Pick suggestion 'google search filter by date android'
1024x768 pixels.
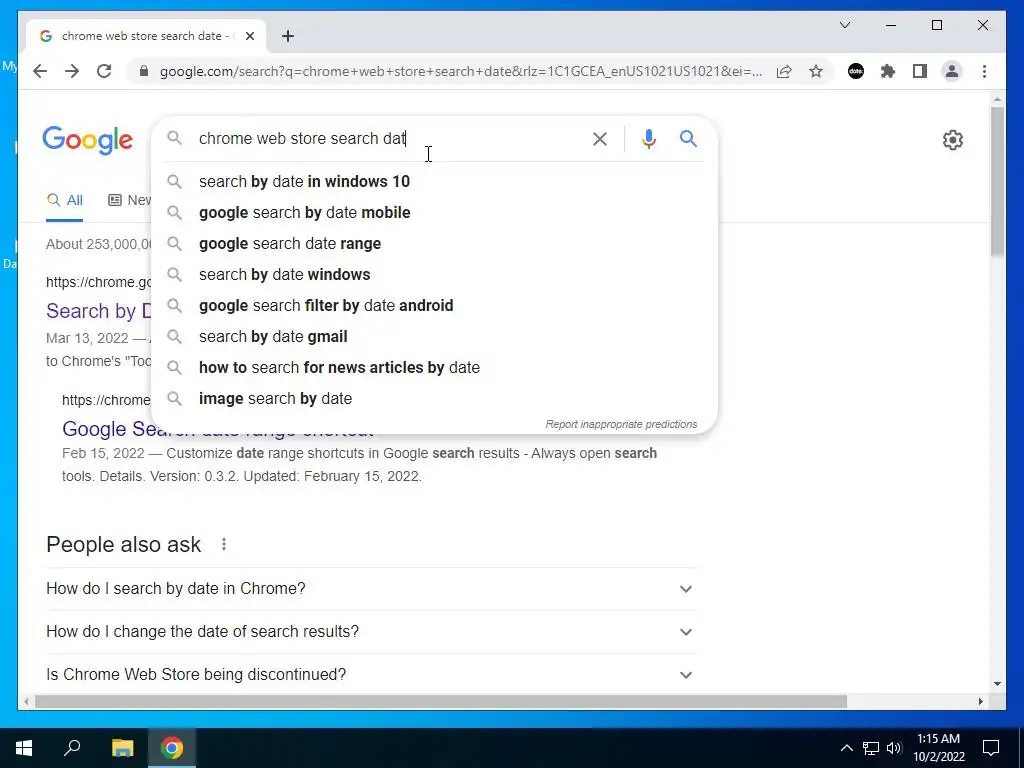[434, 306]
